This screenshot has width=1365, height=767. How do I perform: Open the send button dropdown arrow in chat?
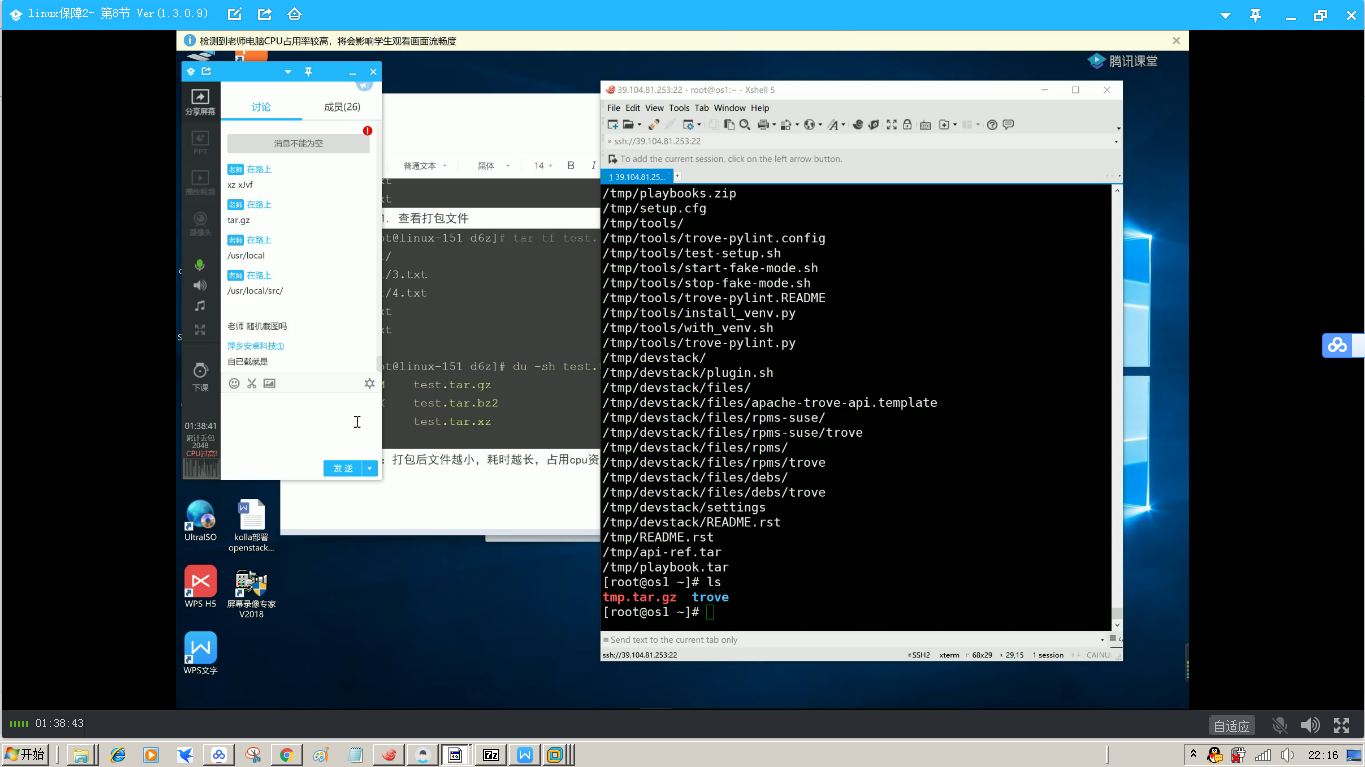click(370, 468)
